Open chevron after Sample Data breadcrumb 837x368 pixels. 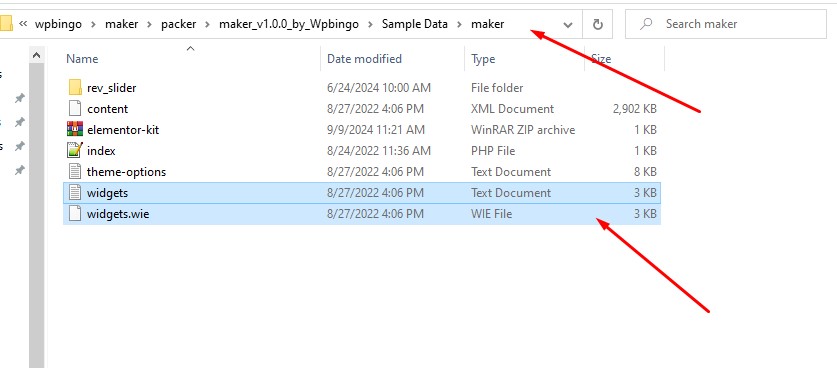point(459,25)
